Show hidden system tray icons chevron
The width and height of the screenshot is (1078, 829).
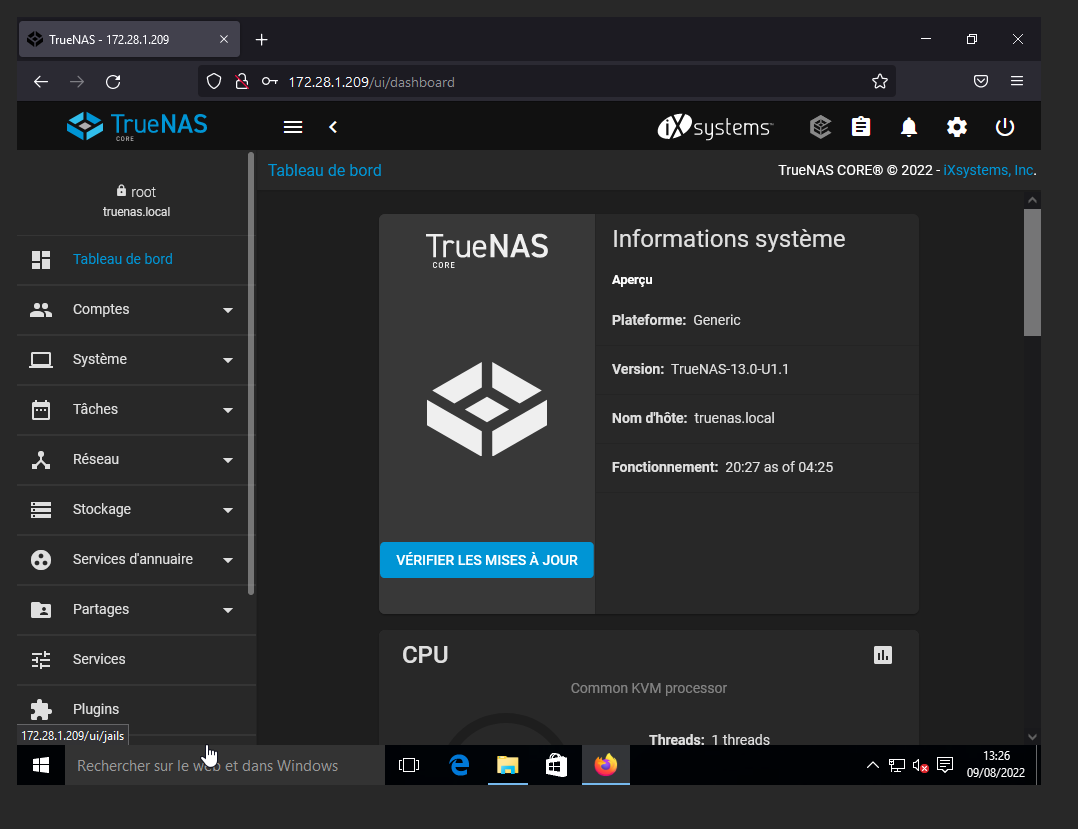point(872,765)
